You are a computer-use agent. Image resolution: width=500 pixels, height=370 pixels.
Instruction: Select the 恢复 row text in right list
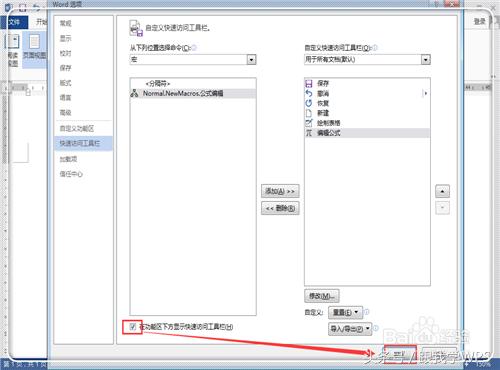pos(323,103)
